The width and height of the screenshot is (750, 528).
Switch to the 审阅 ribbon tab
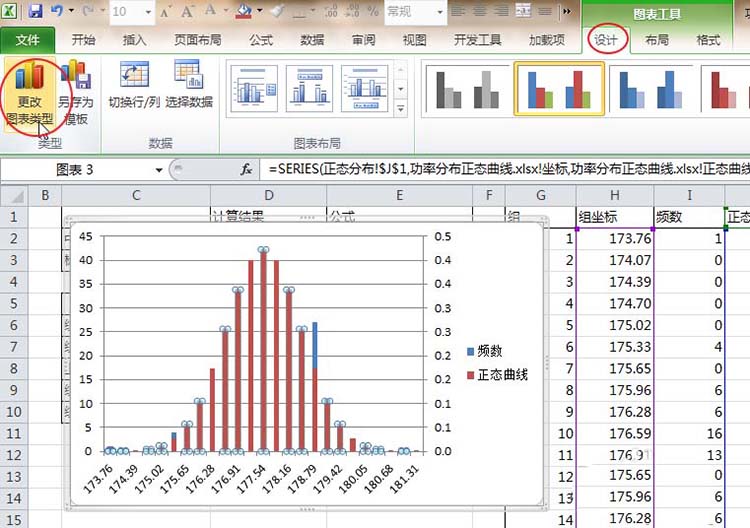(x=364, y=40)
